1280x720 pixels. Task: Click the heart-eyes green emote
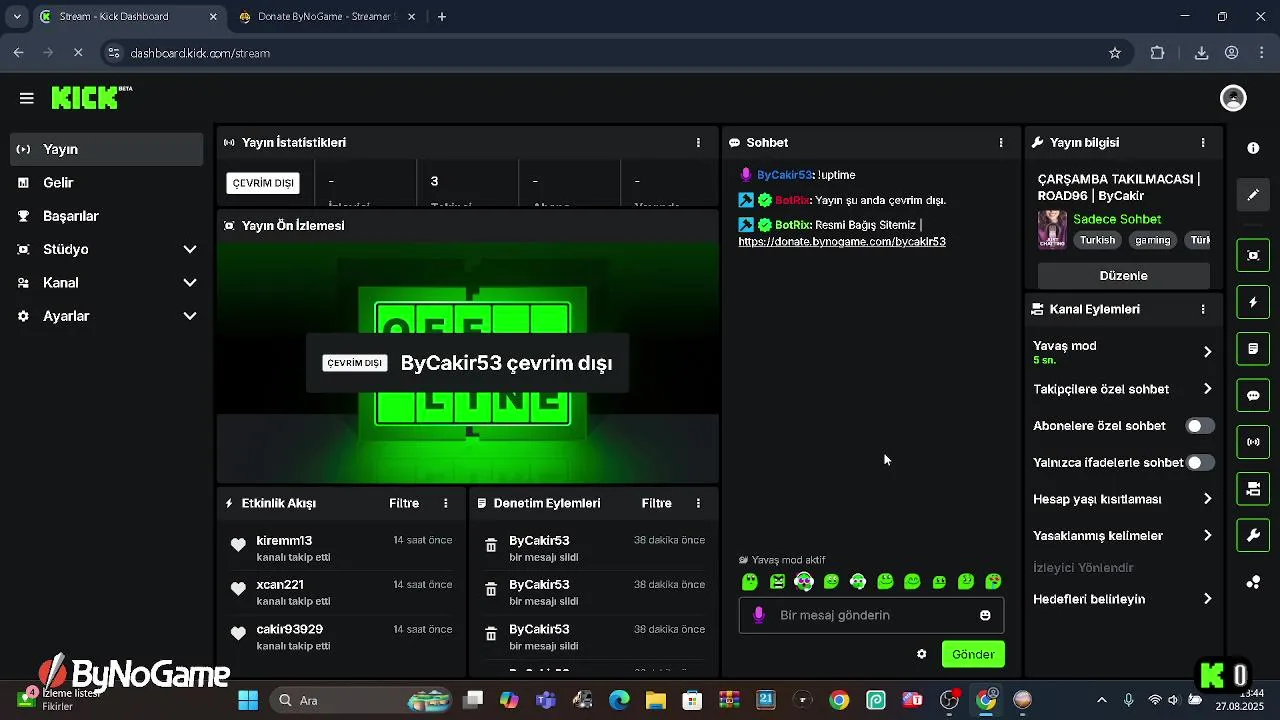tap(993, 581)
